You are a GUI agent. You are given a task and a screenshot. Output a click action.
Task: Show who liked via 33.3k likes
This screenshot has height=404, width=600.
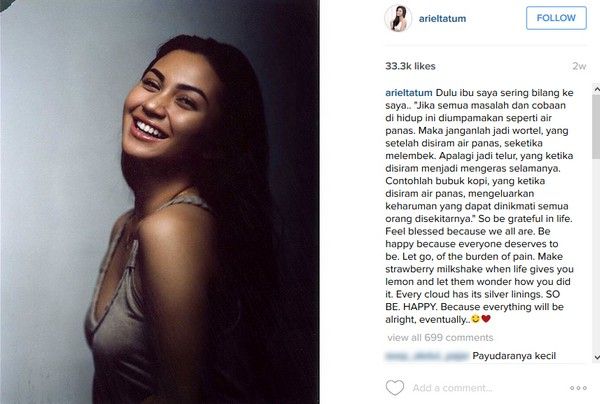[x=410, y=66]
